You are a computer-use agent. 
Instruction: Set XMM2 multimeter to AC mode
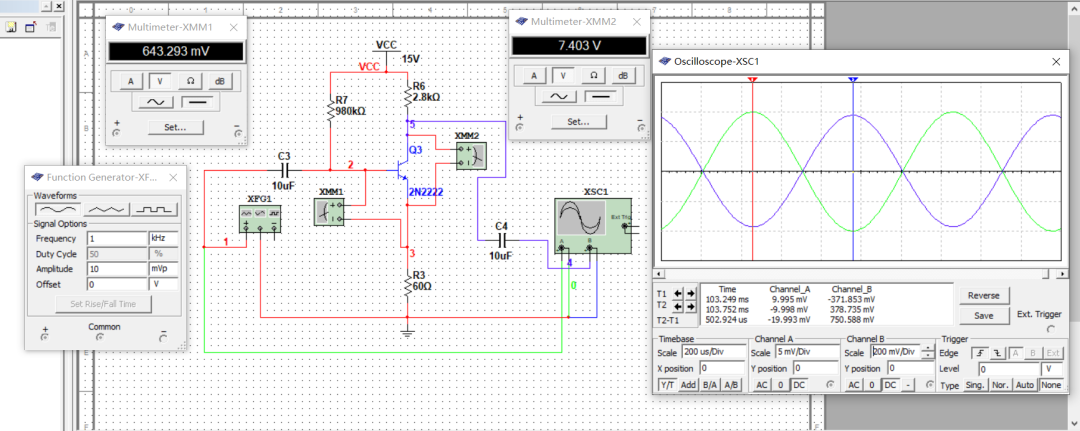pyautogui.click(x=559, y=97)
